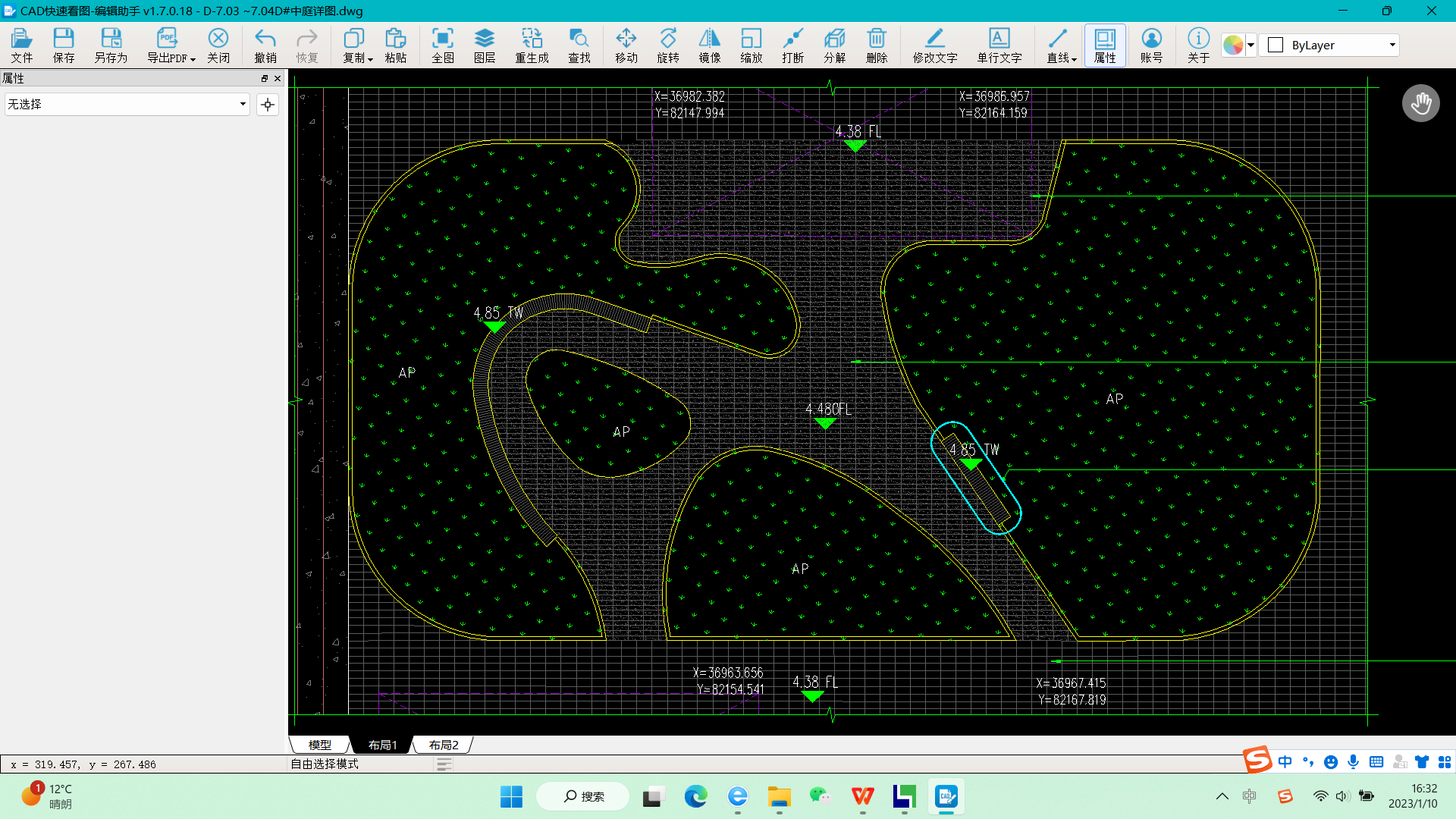
Task: Select the 缩放 (Scale) tool
Action: (x=752, y=45)
